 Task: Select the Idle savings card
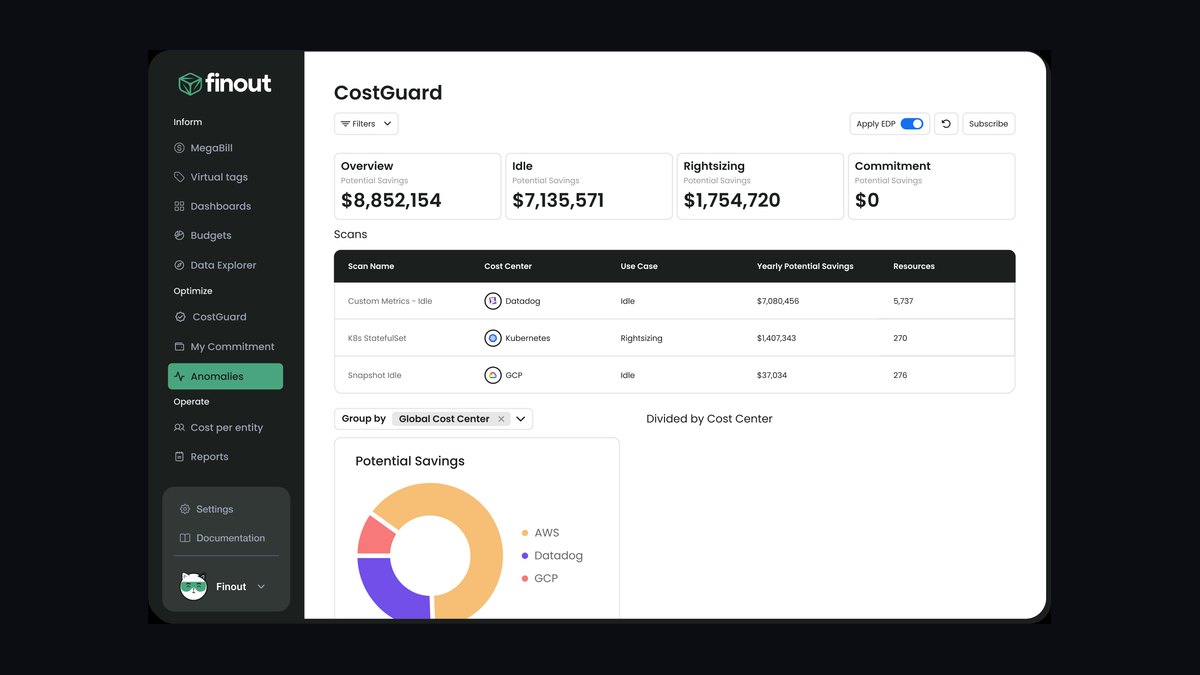tap(588, 186)
